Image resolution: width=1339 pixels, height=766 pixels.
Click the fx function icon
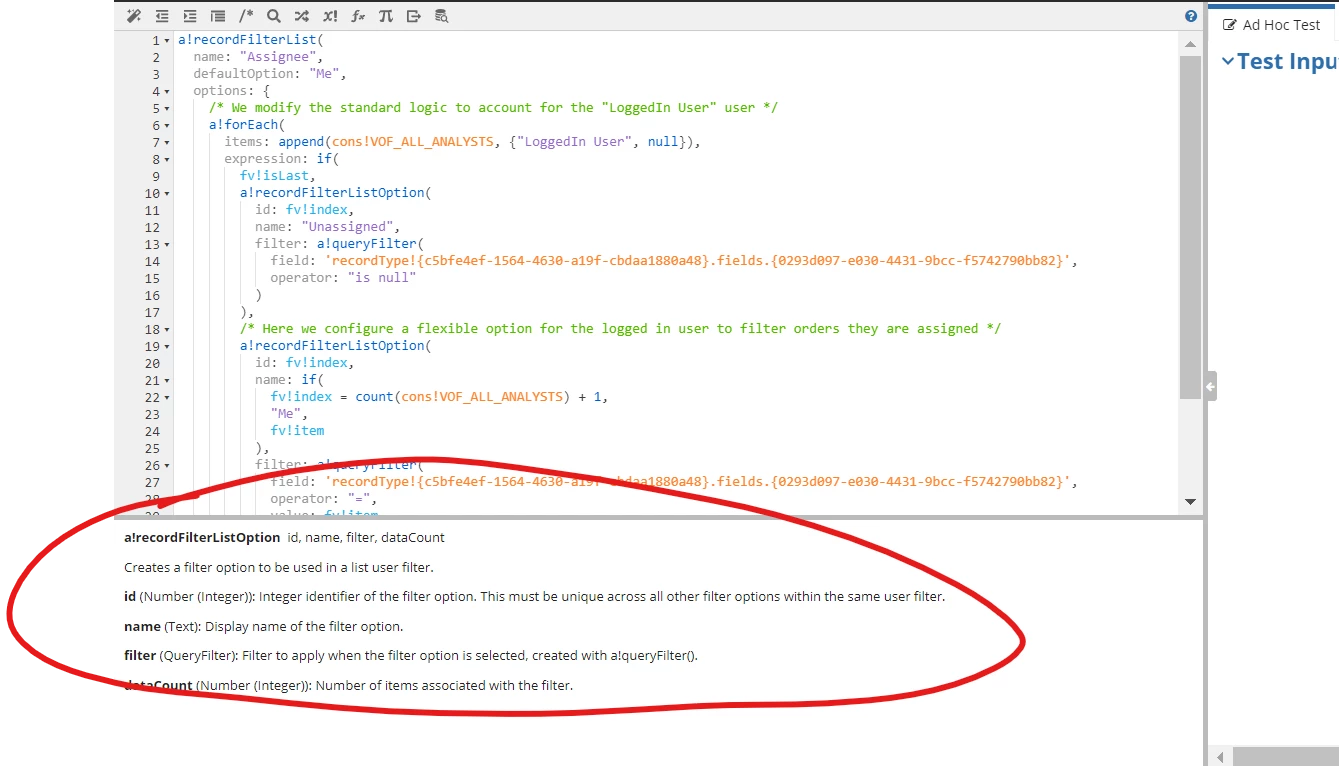(358, 16)
